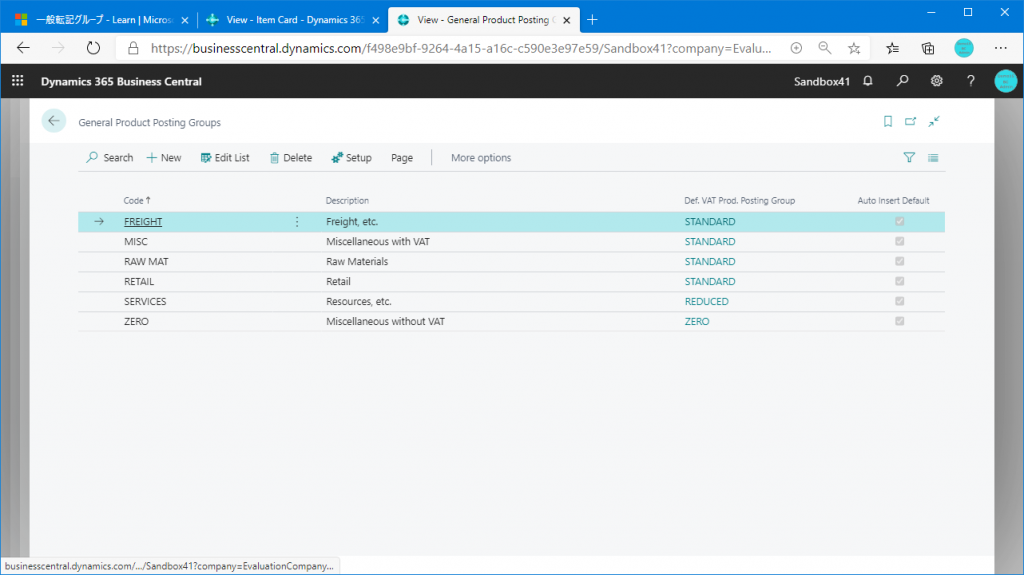Open REDUCED VAT group link for SERVICES

pos(707,301)
